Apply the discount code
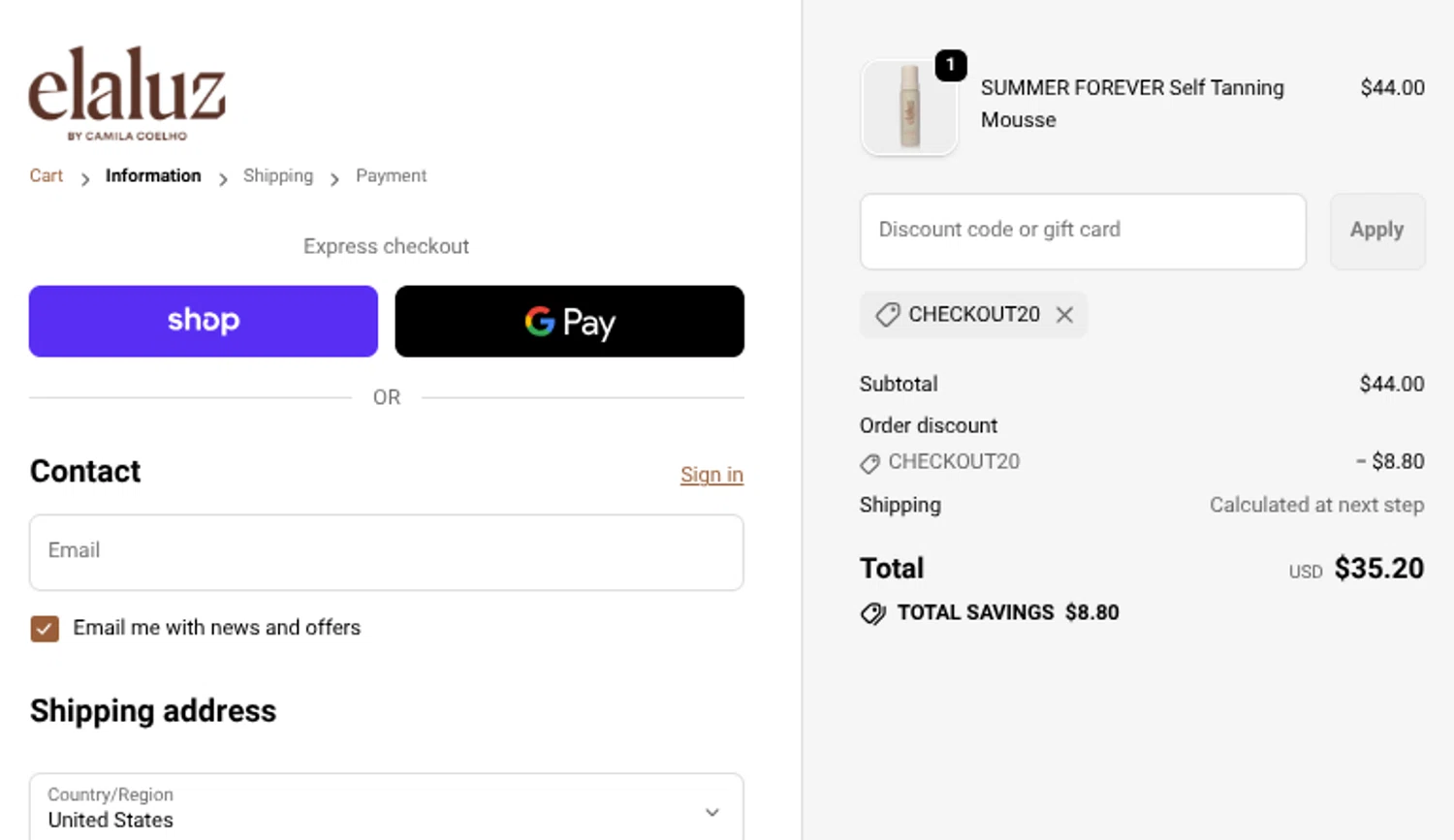1454x840 pixels. (x=1377, y=231)
